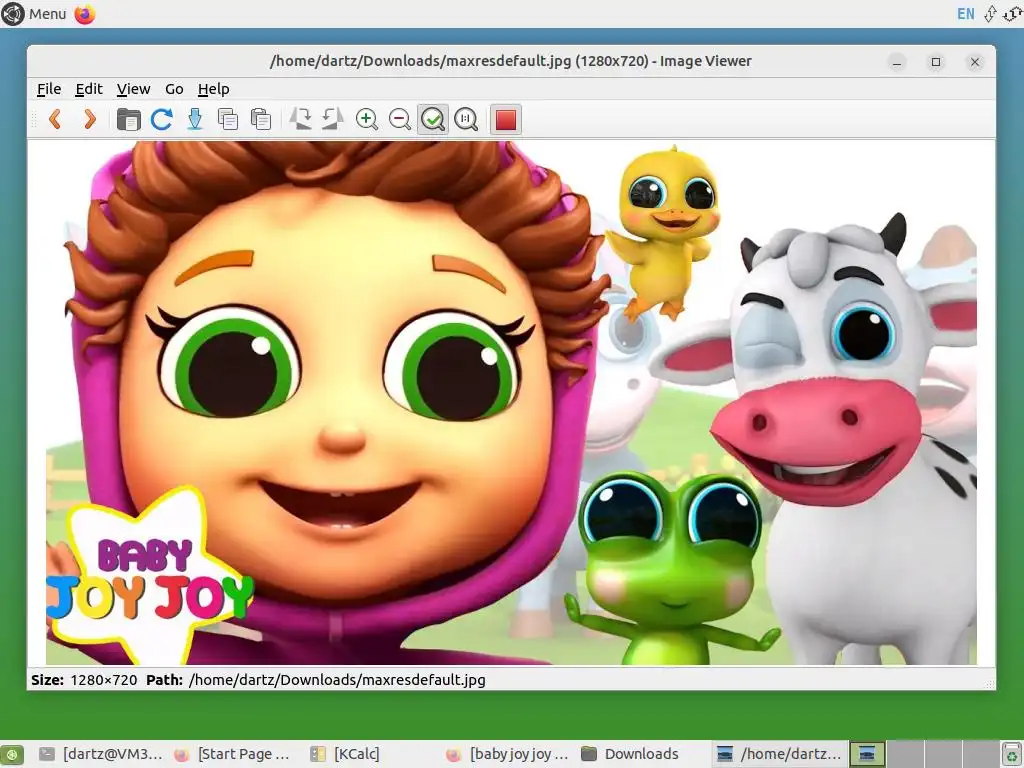Maximize the Image Viewer window

[x=936, y=62]
